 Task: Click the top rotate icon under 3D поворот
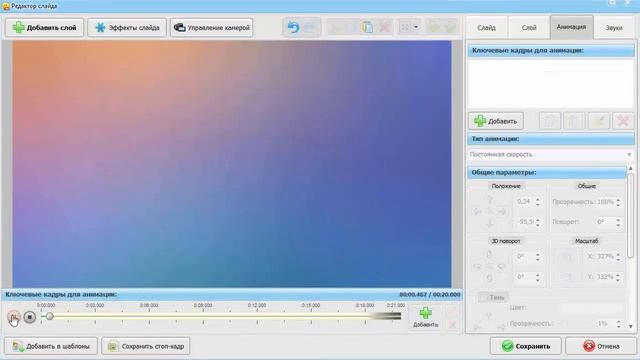(x=489, y=255)
